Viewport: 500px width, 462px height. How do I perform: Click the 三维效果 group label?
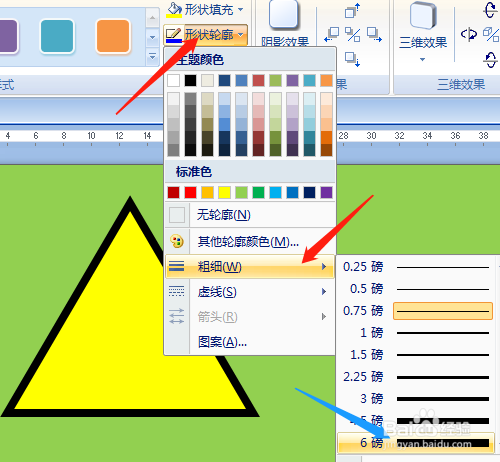(x=461, y=85)
